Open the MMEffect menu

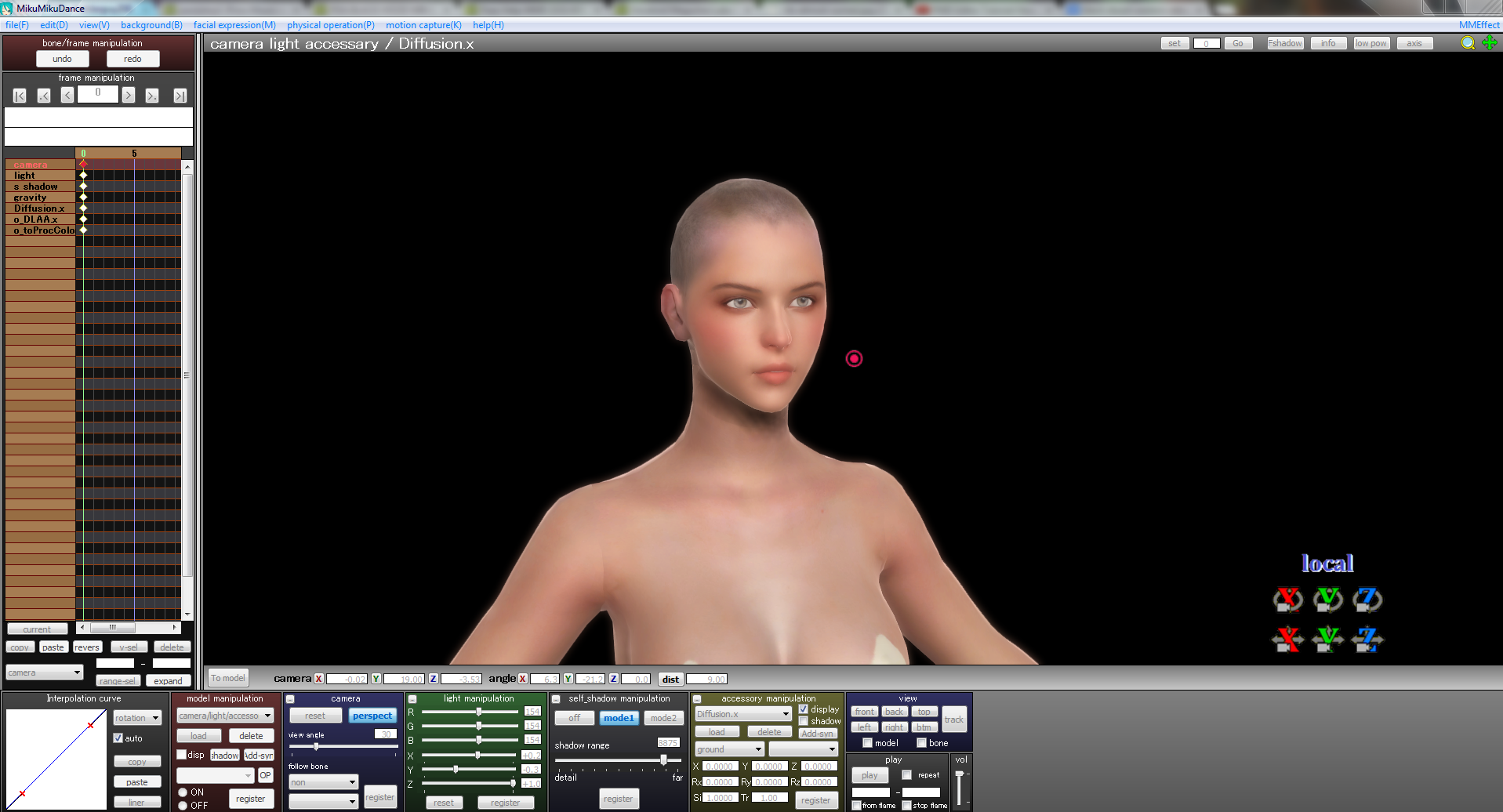[x=1479, y=25]
